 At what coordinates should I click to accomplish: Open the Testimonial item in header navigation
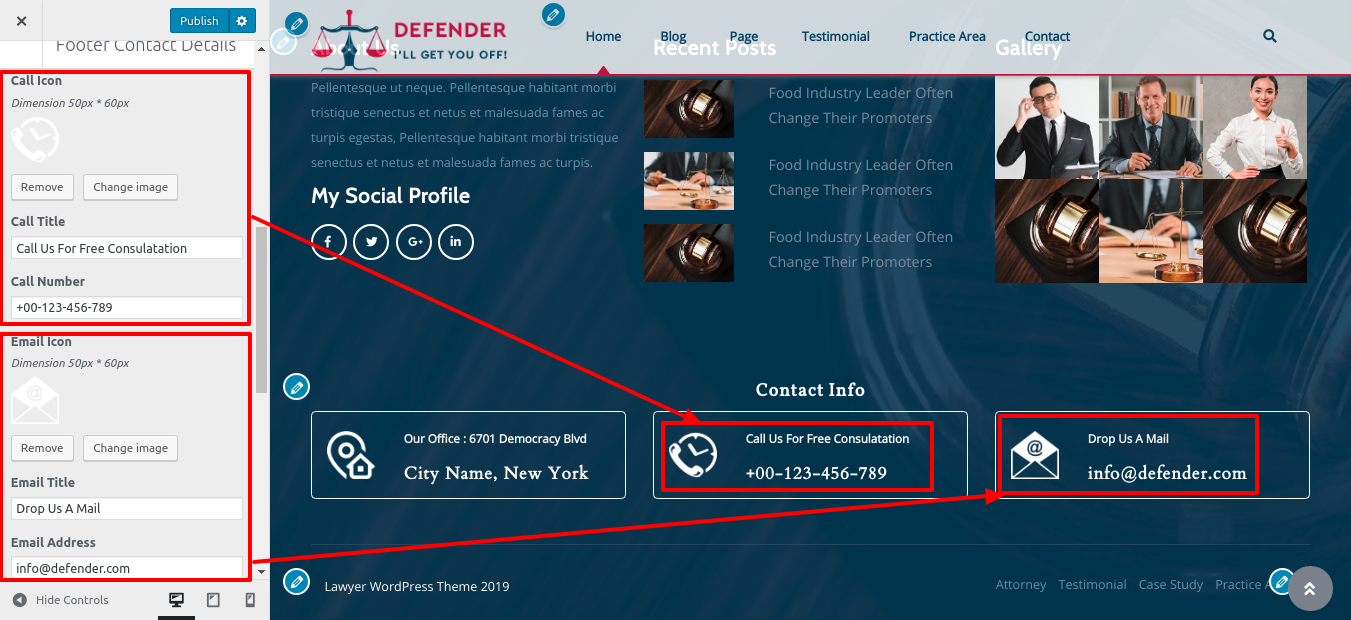[x=836, y=36]
